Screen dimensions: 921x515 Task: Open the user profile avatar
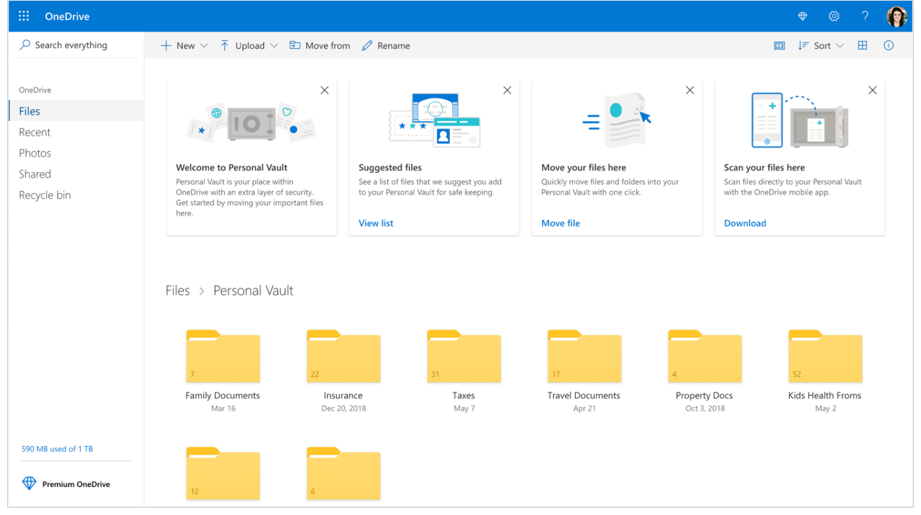point(897,16)
